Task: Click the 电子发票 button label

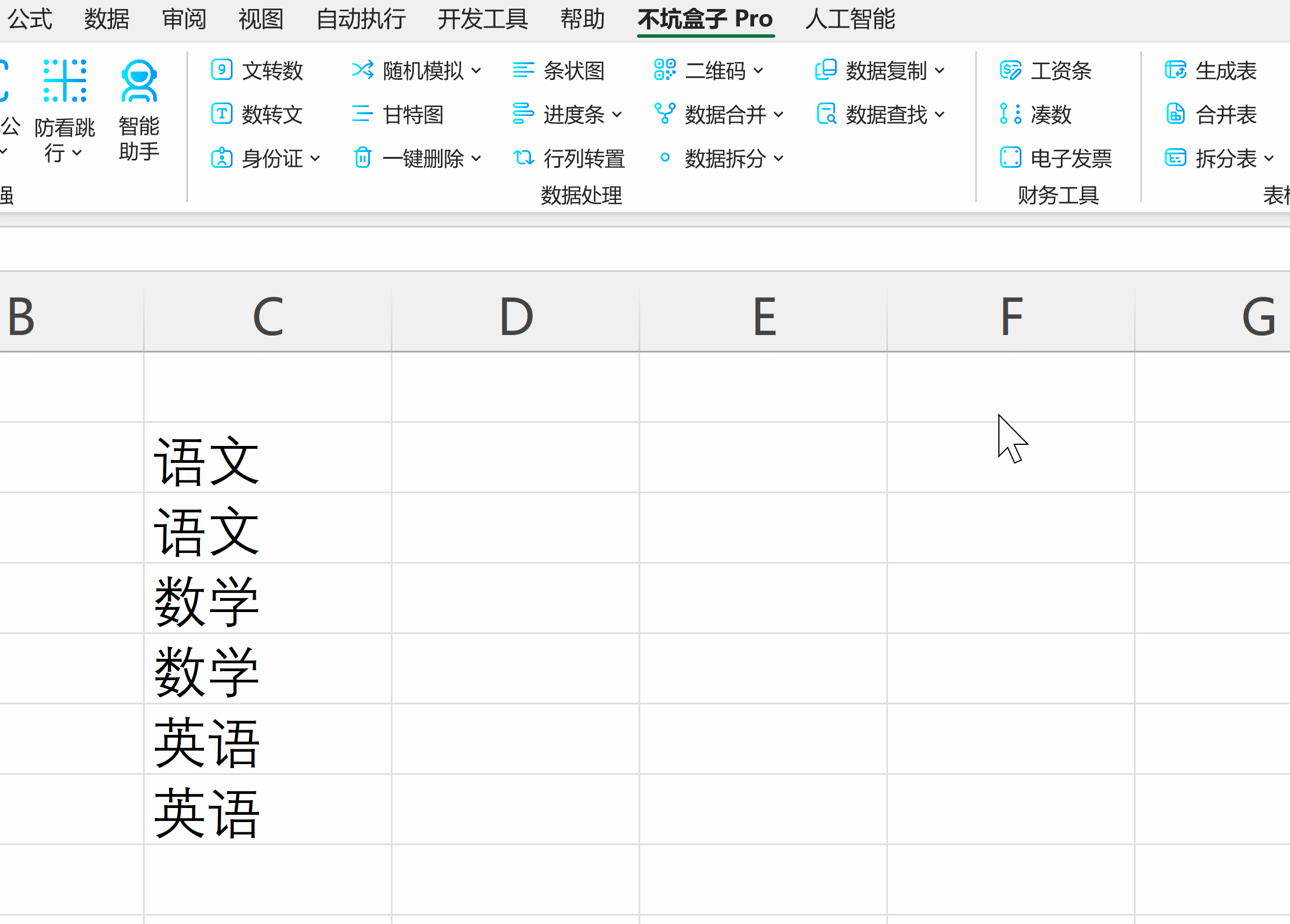Action: [1072, 159]
